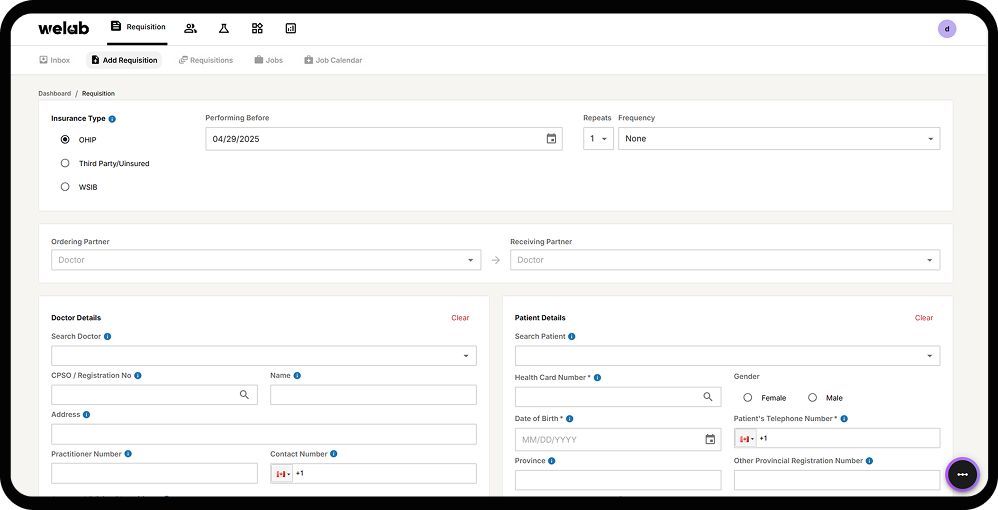Show Other Provincial Registration Number info icon
The image size is (998, 510).
[x=869, y=461]
